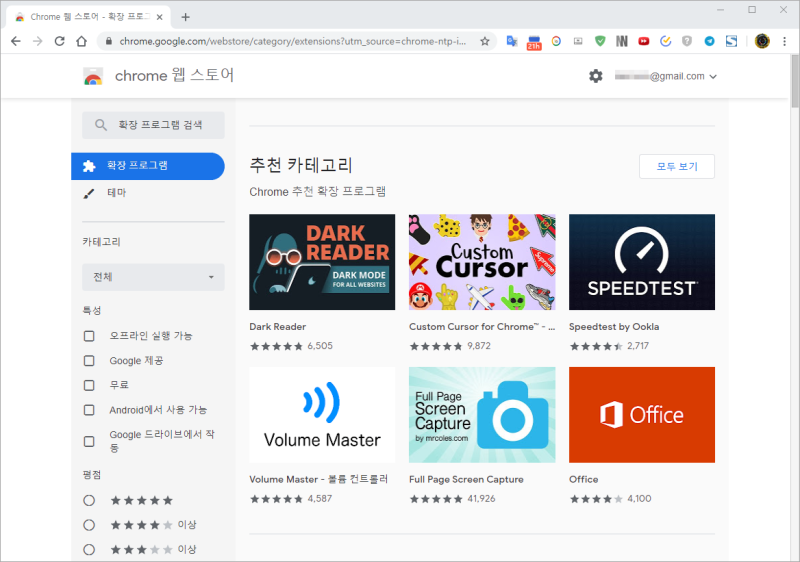Check the Google 드라이브에서 작동 checkbox
Screen dimensions: 800x562
click(x=89, y=442)
